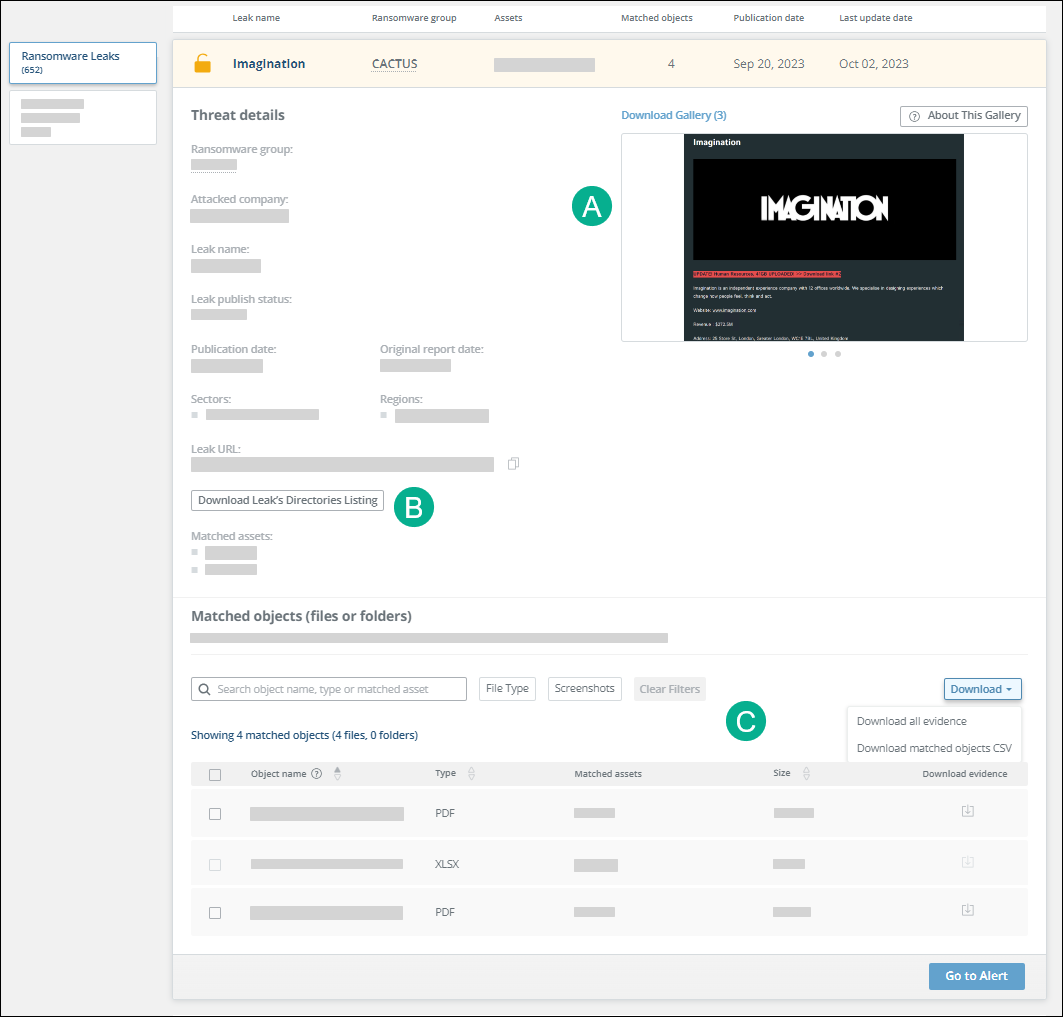Download evidence for the last PDF row
The height and width of the screenshot is (1017, 1063).
point(967,910)
